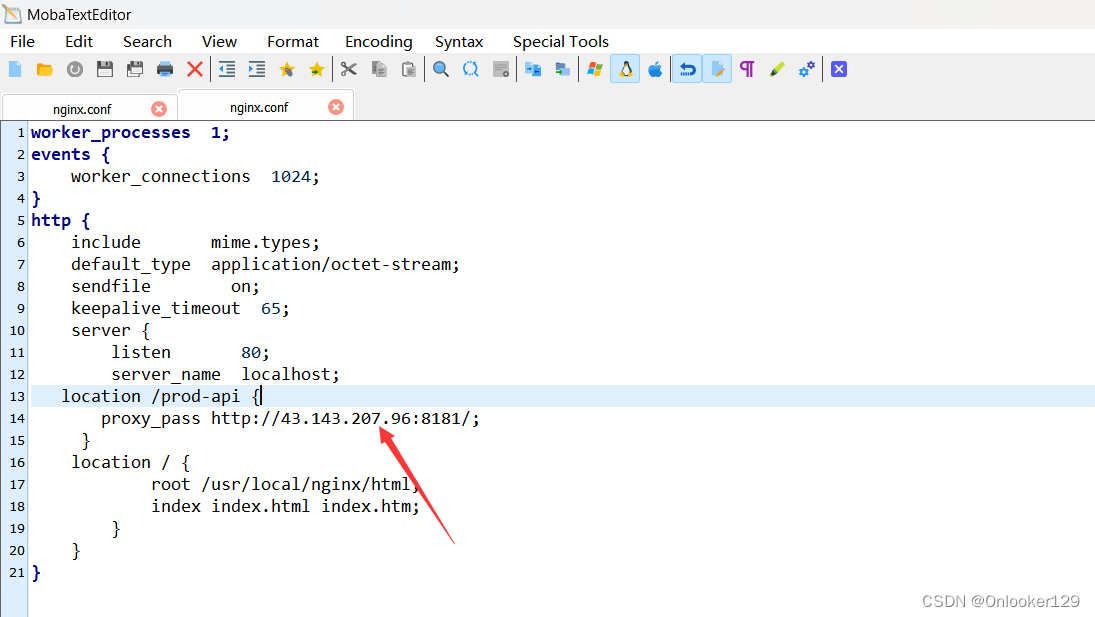Screen dimensions: 1095x617
Task: Click the first blue folder-compare icon
Action: coord(533,69)
